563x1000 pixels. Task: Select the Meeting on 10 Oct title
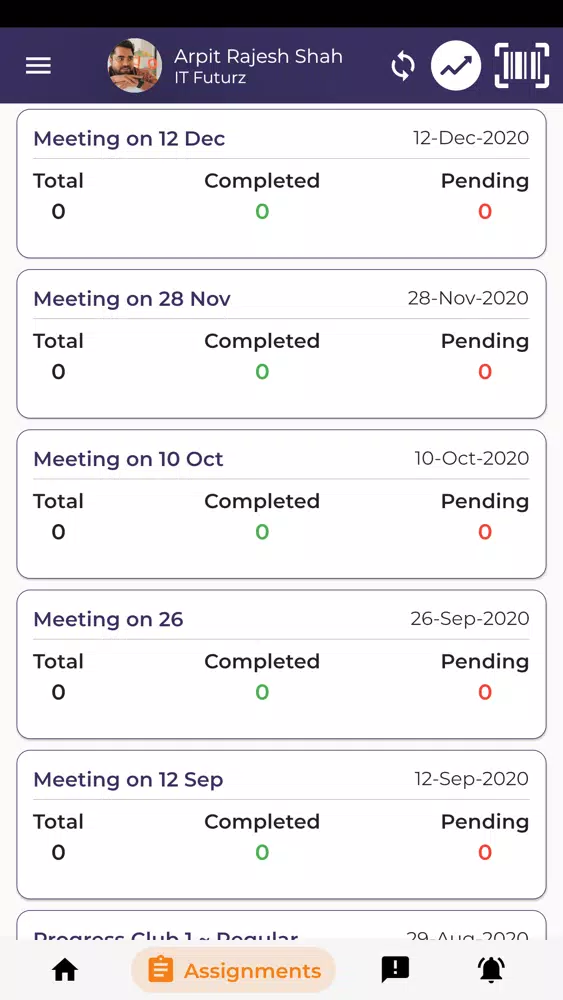click(x=128, y=459)
